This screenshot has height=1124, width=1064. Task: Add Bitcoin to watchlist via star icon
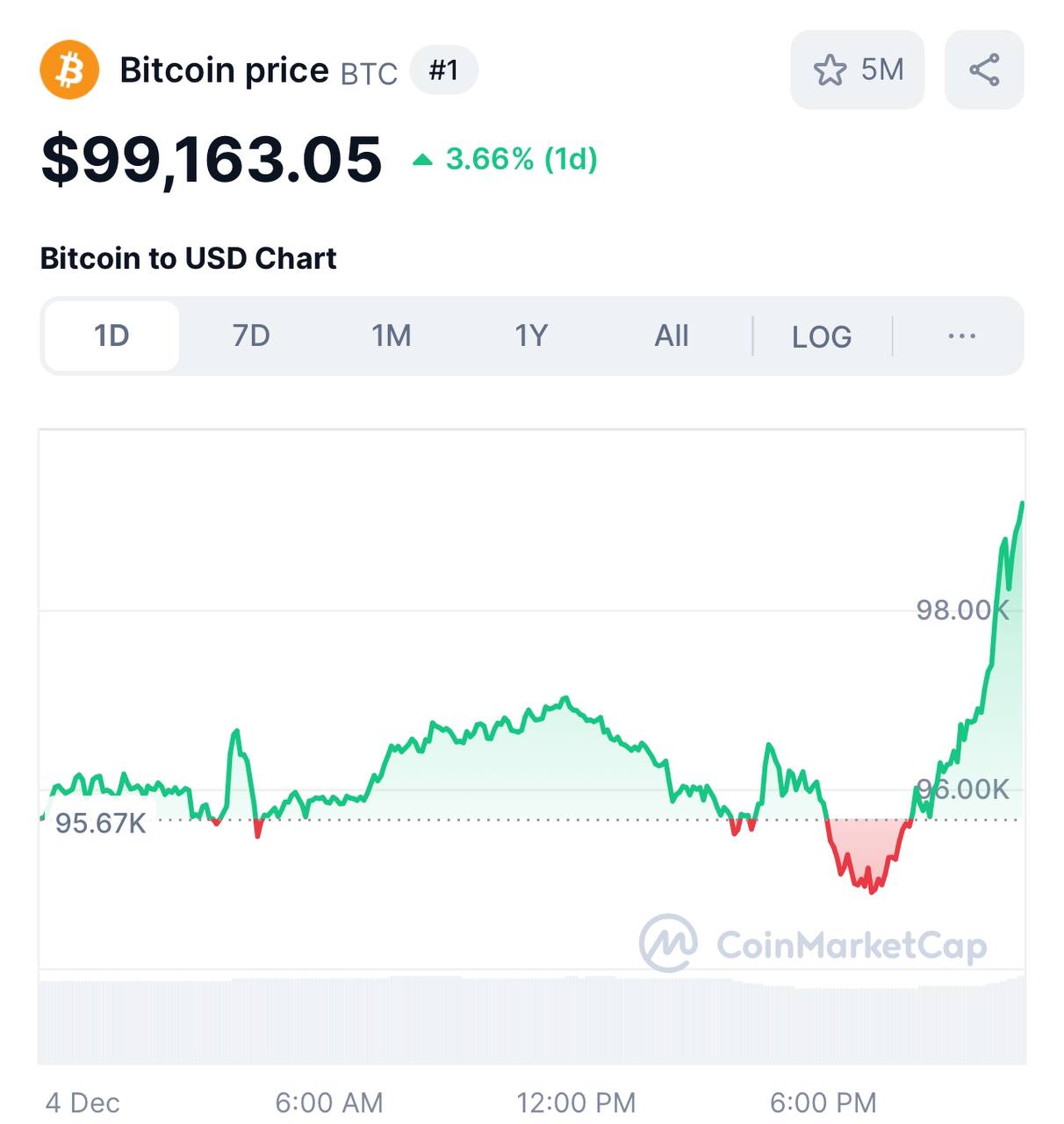click(830, 70)
